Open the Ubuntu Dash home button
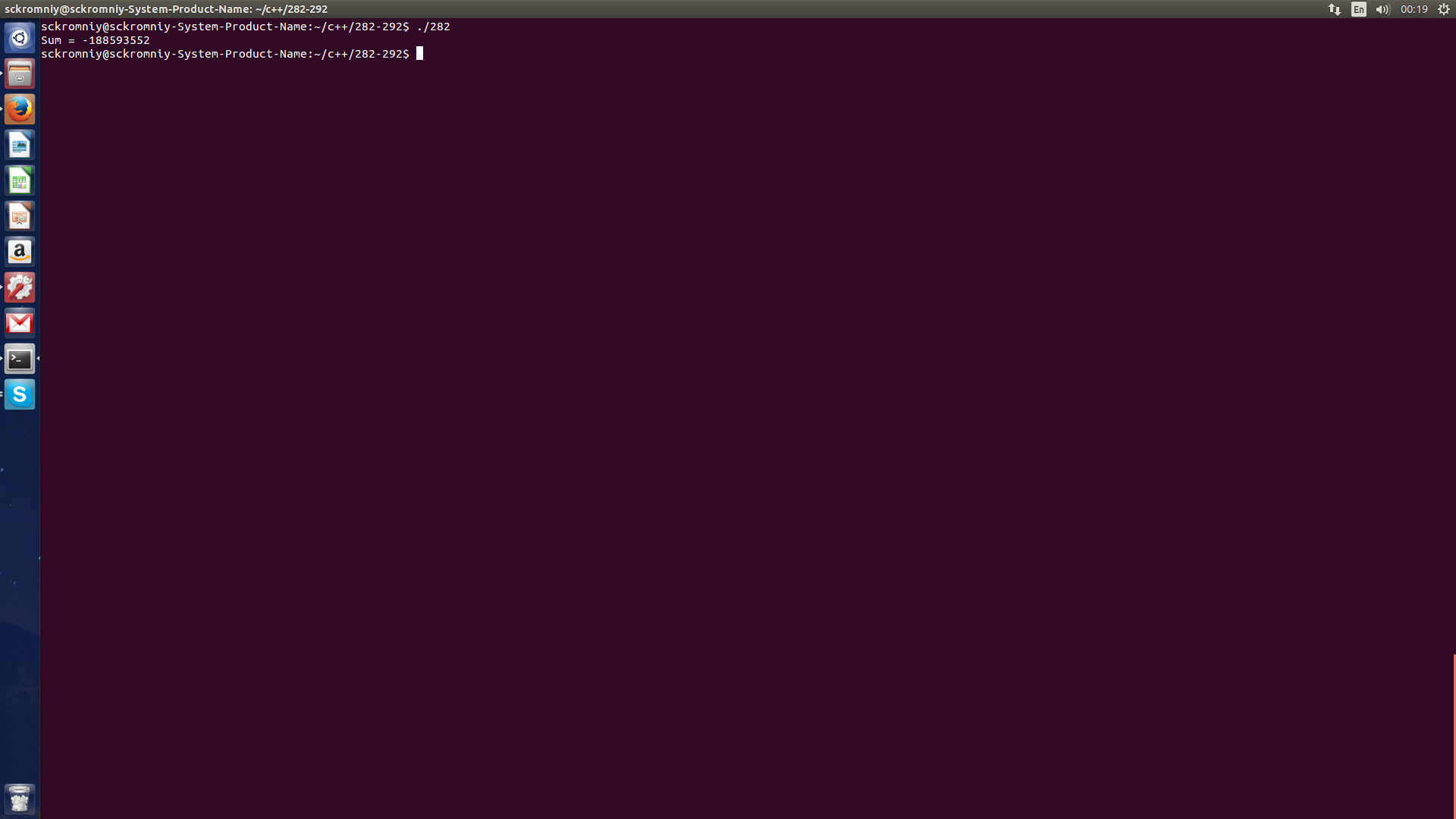 point(20,38)
